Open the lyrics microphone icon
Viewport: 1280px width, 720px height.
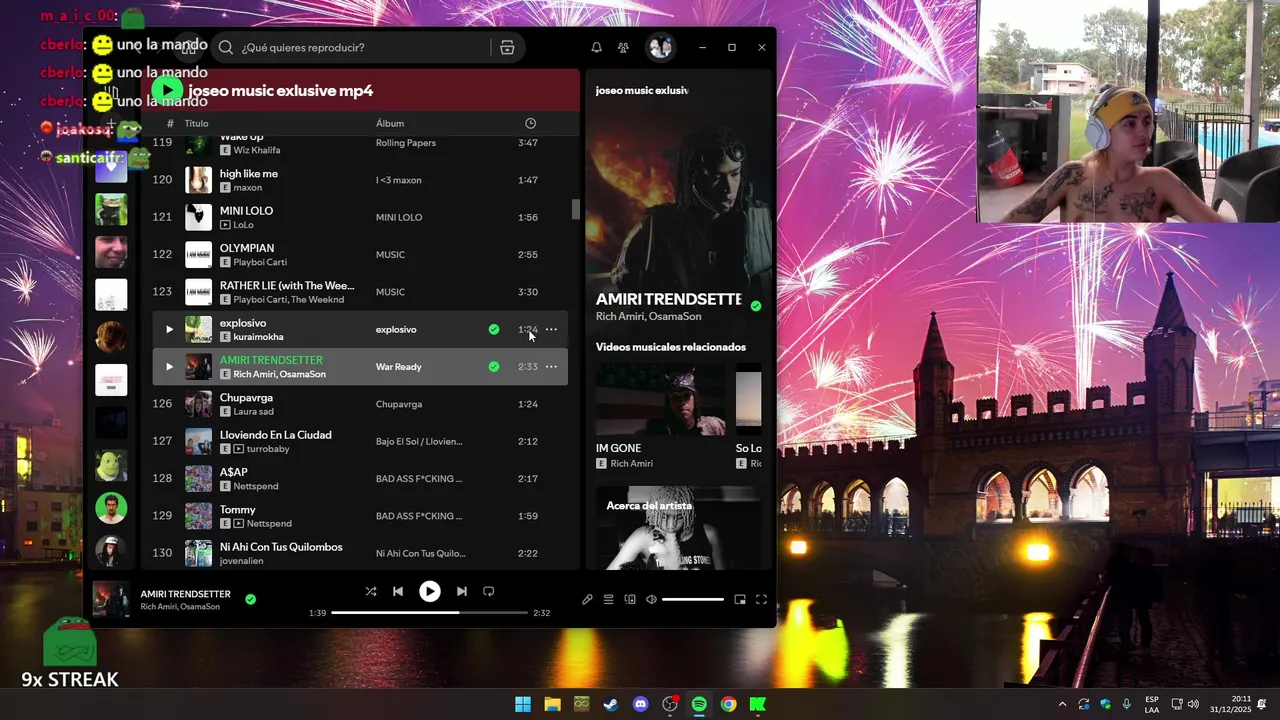[x=587, y=599]
